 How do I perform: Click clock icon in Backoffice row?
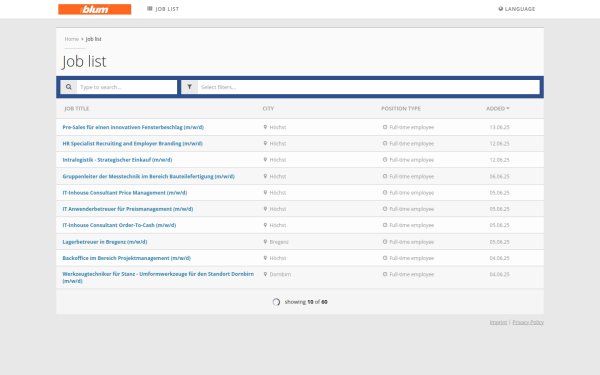385,258
